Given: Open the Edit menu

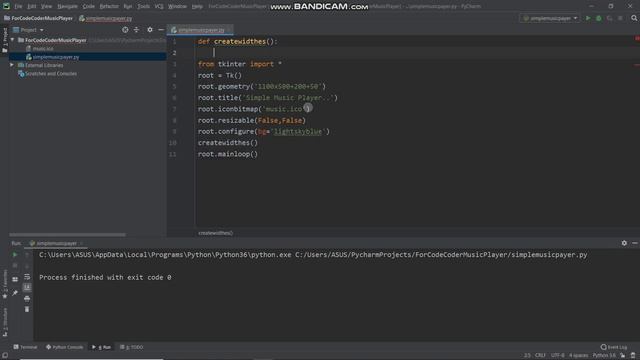Looking at the screenshot, I should tap(31, 7).
